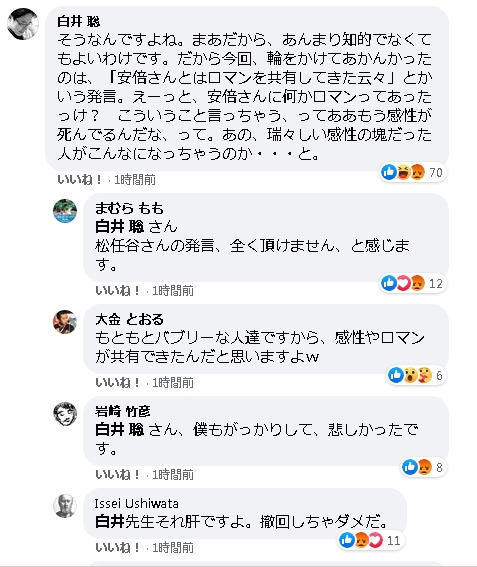The image size is (477, 567).
Task: Click 岩崎 竹彦's profile avatar
Action: 65,414
